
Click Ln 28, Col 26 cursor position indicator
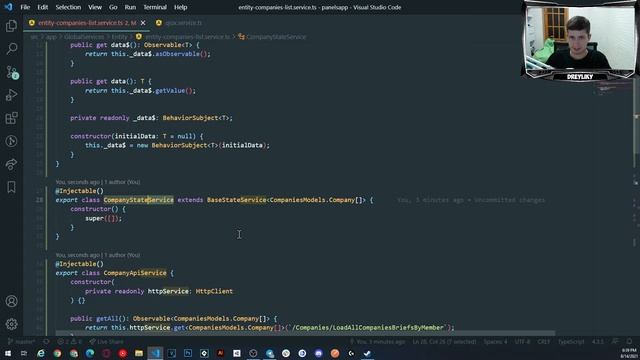444,341
